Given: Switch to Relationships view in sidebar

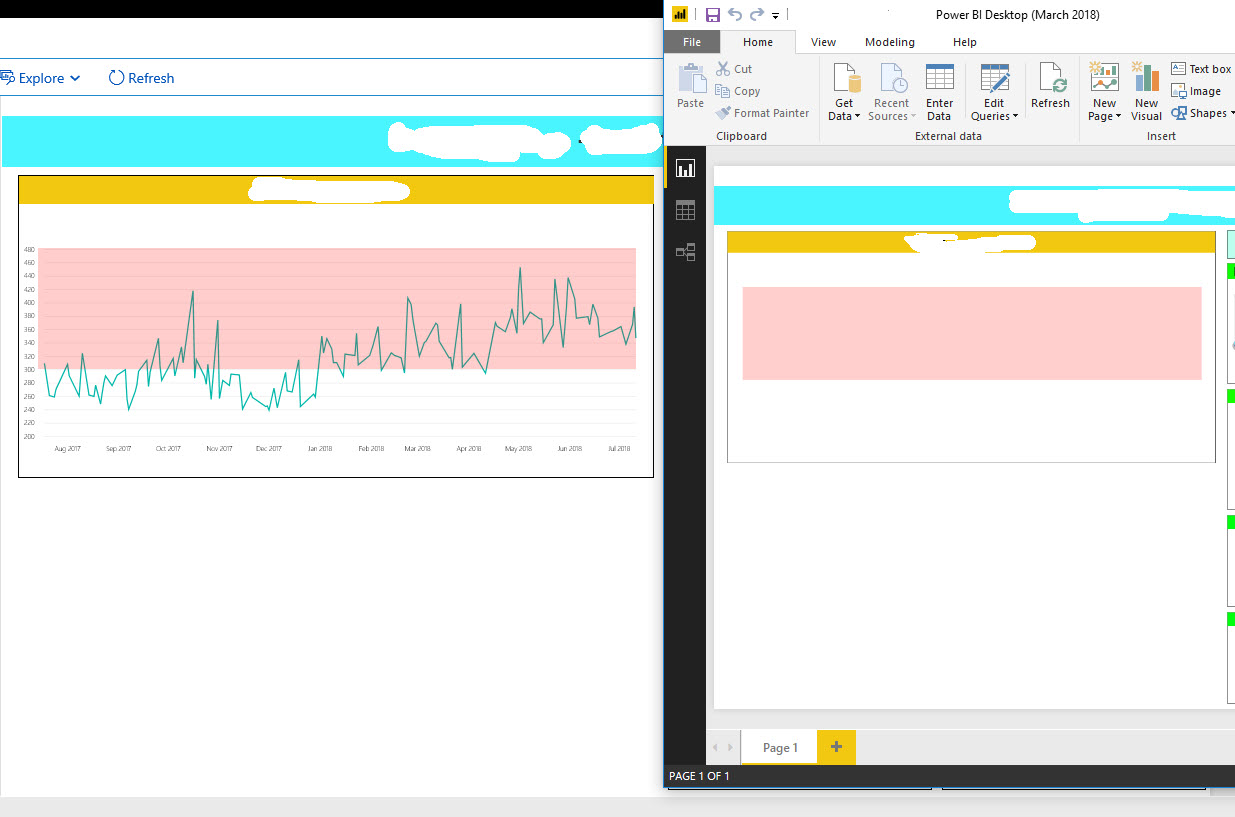Looking at the screenshot, I should point(685,252).
